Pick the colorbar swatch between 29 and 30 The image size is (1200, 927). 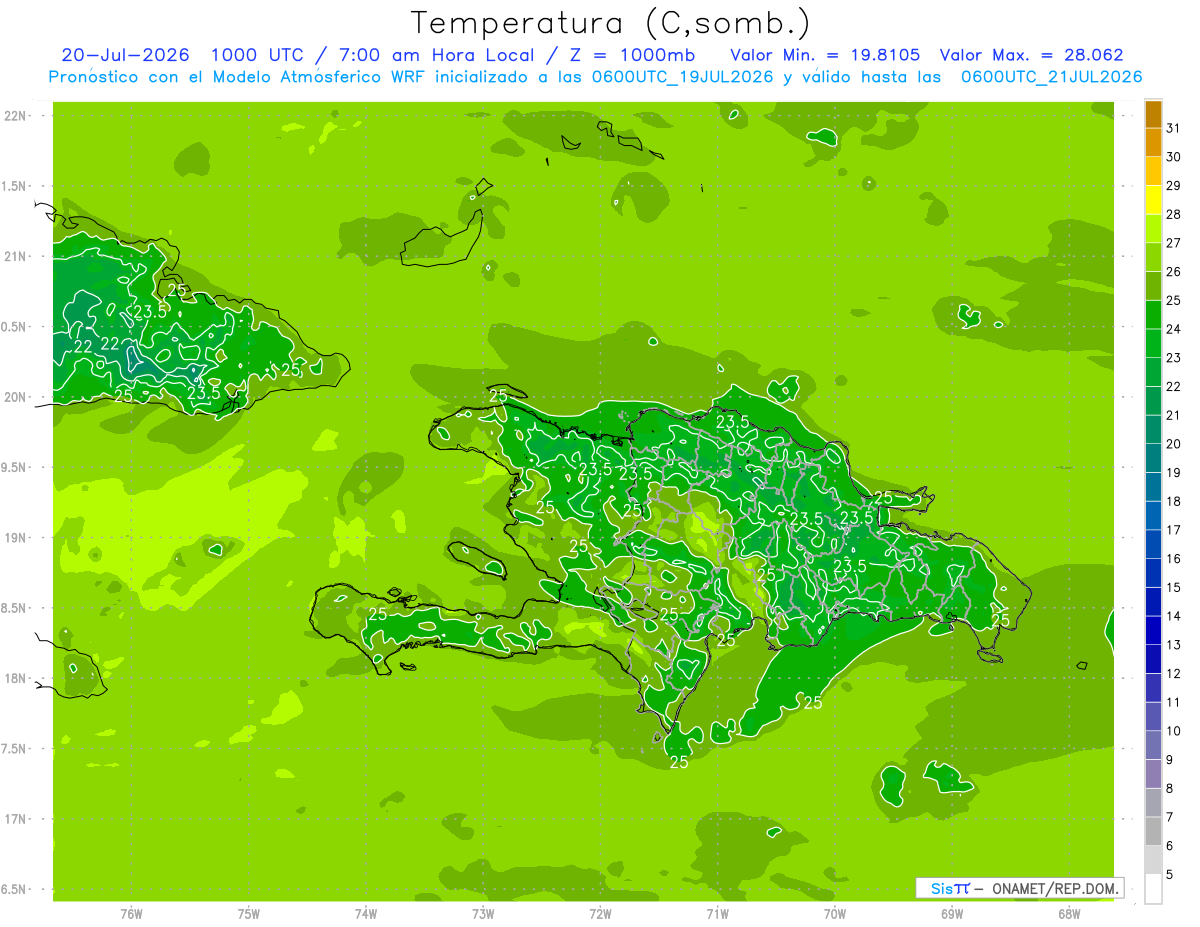(1153, 171)
